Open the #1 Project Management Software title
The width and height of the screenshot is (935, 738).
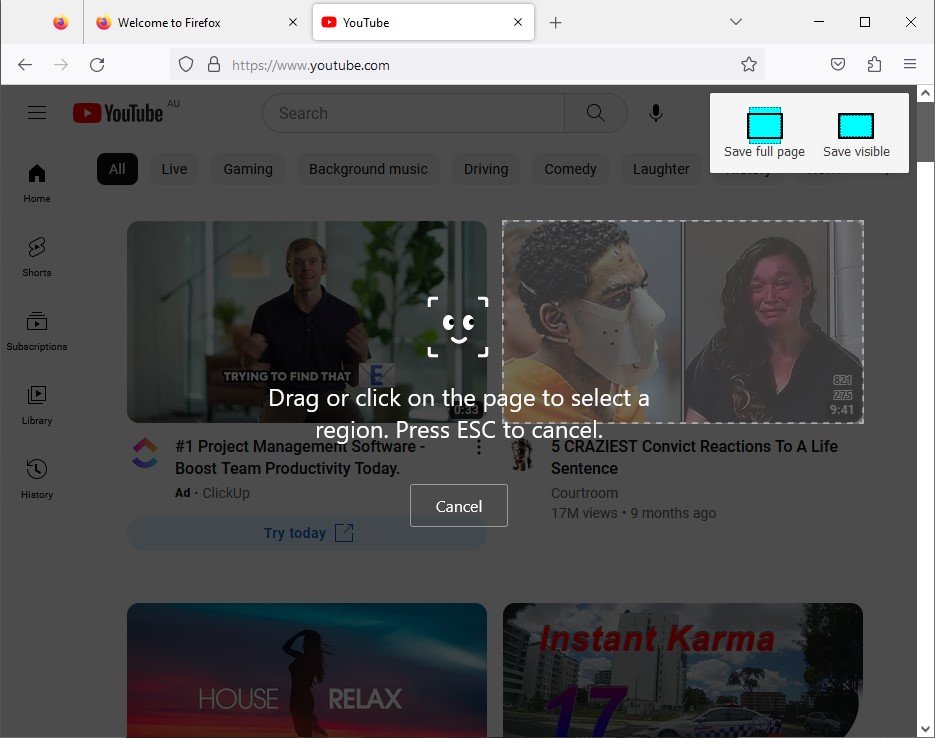pyautogui.click(x=300, y=457)
